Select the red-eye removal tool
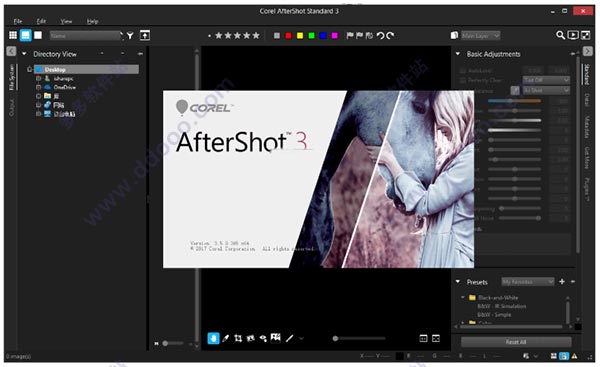The height and width of the screenshot is (367, 600). click(263, 338)
